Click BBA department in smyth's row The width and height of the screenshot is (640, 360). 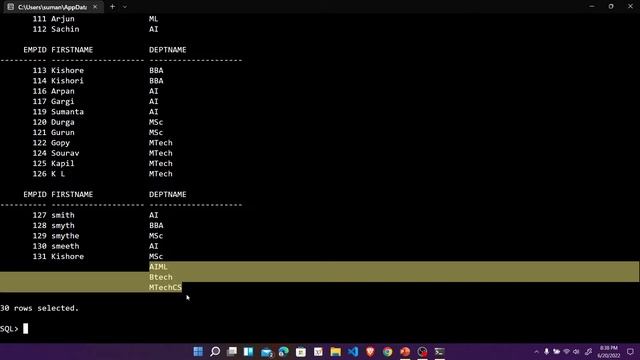pyautogui.click(x=156, y=225)
